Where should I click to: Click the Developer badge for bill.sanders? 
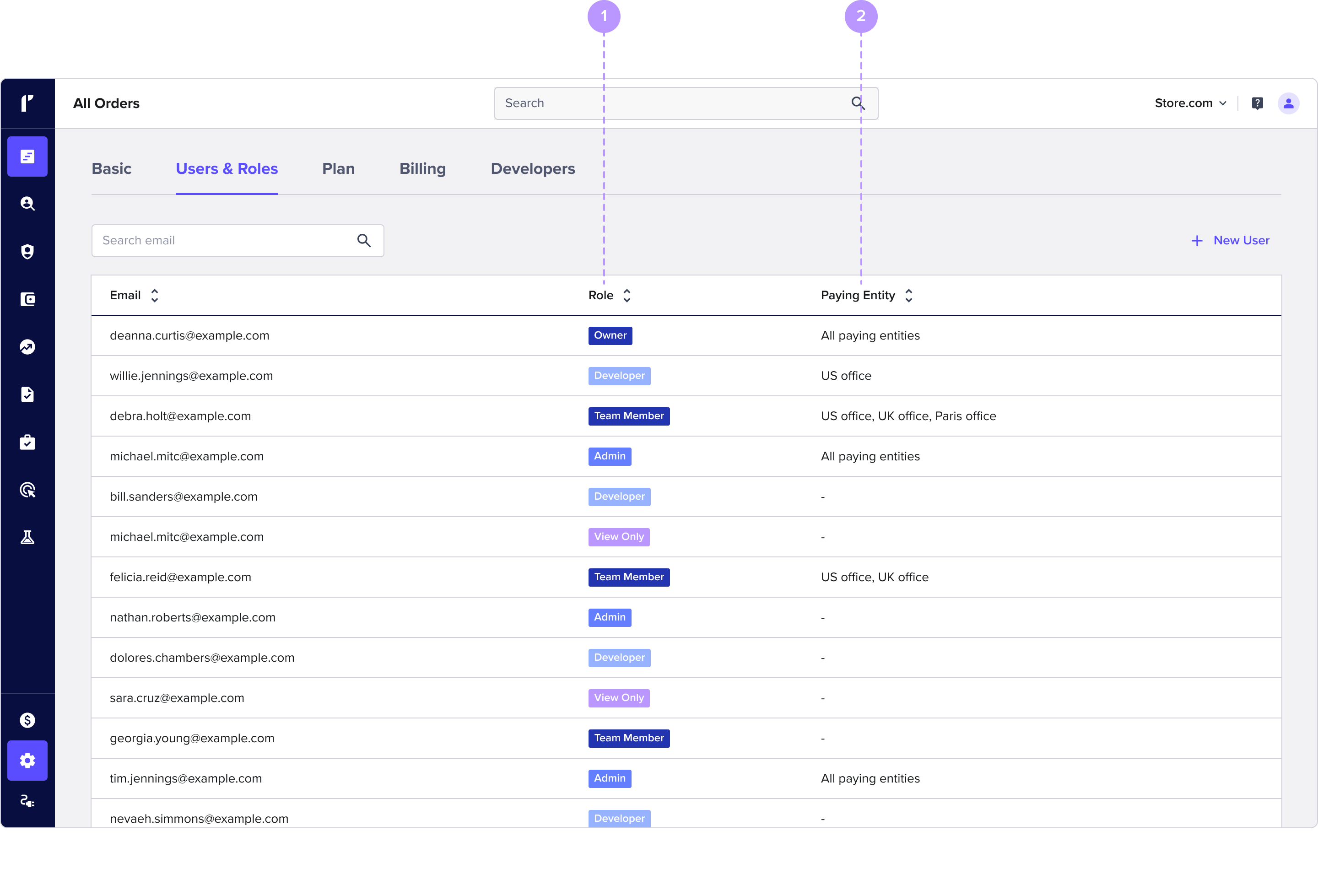(x=619, y=497)
